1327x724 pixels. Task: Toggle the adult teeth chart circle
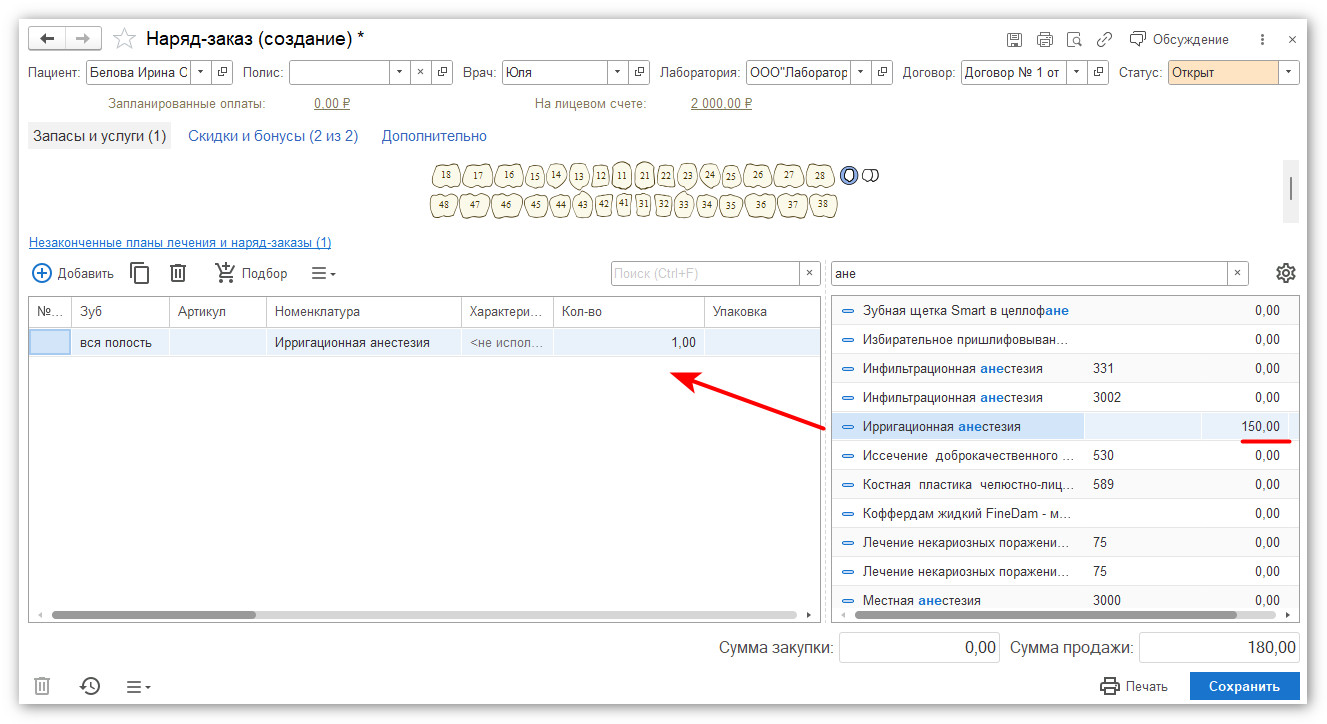849,176
